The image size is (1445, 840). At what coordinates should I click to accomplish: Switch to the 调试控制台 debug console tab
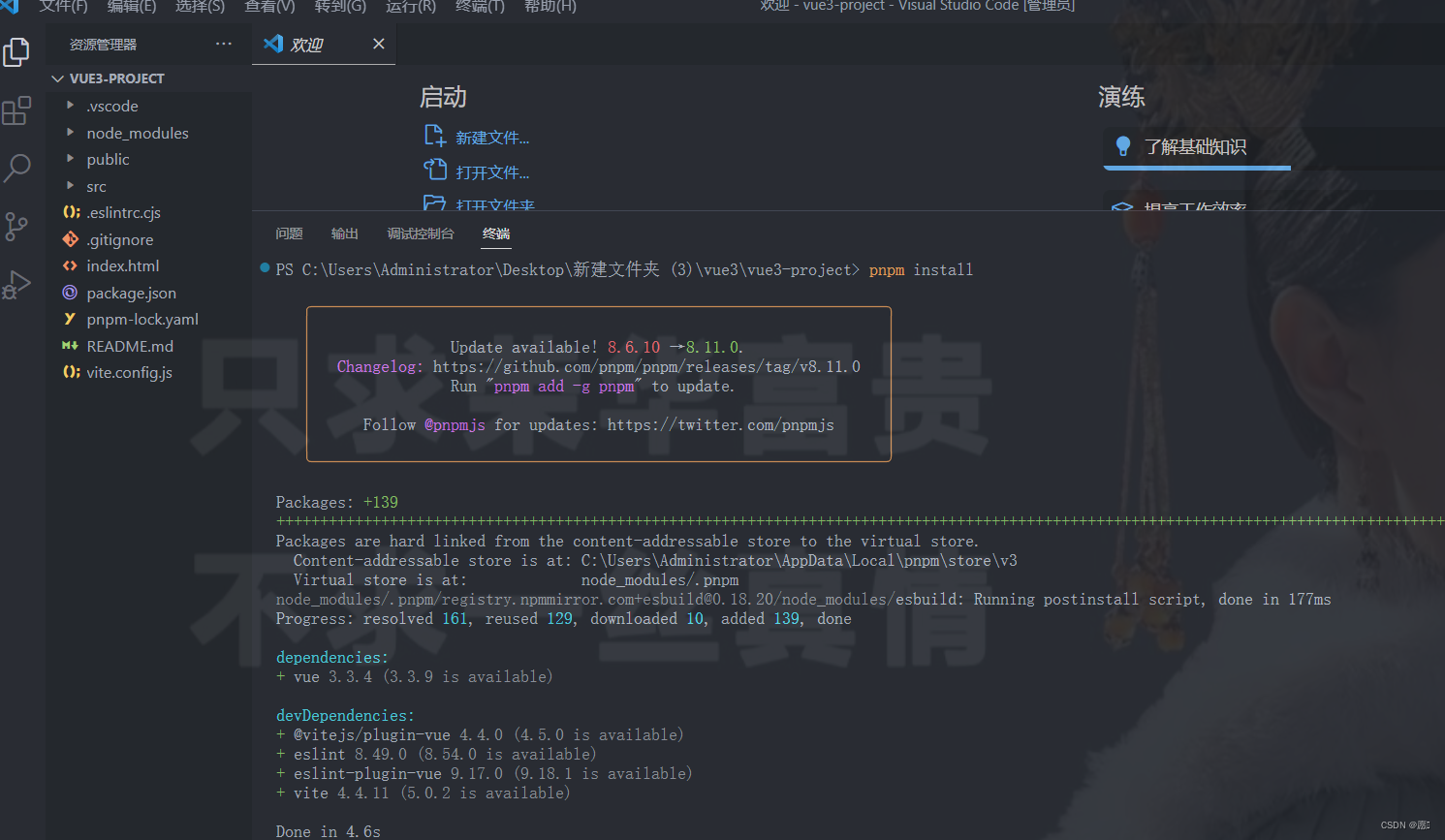click(x=421, y=233)
